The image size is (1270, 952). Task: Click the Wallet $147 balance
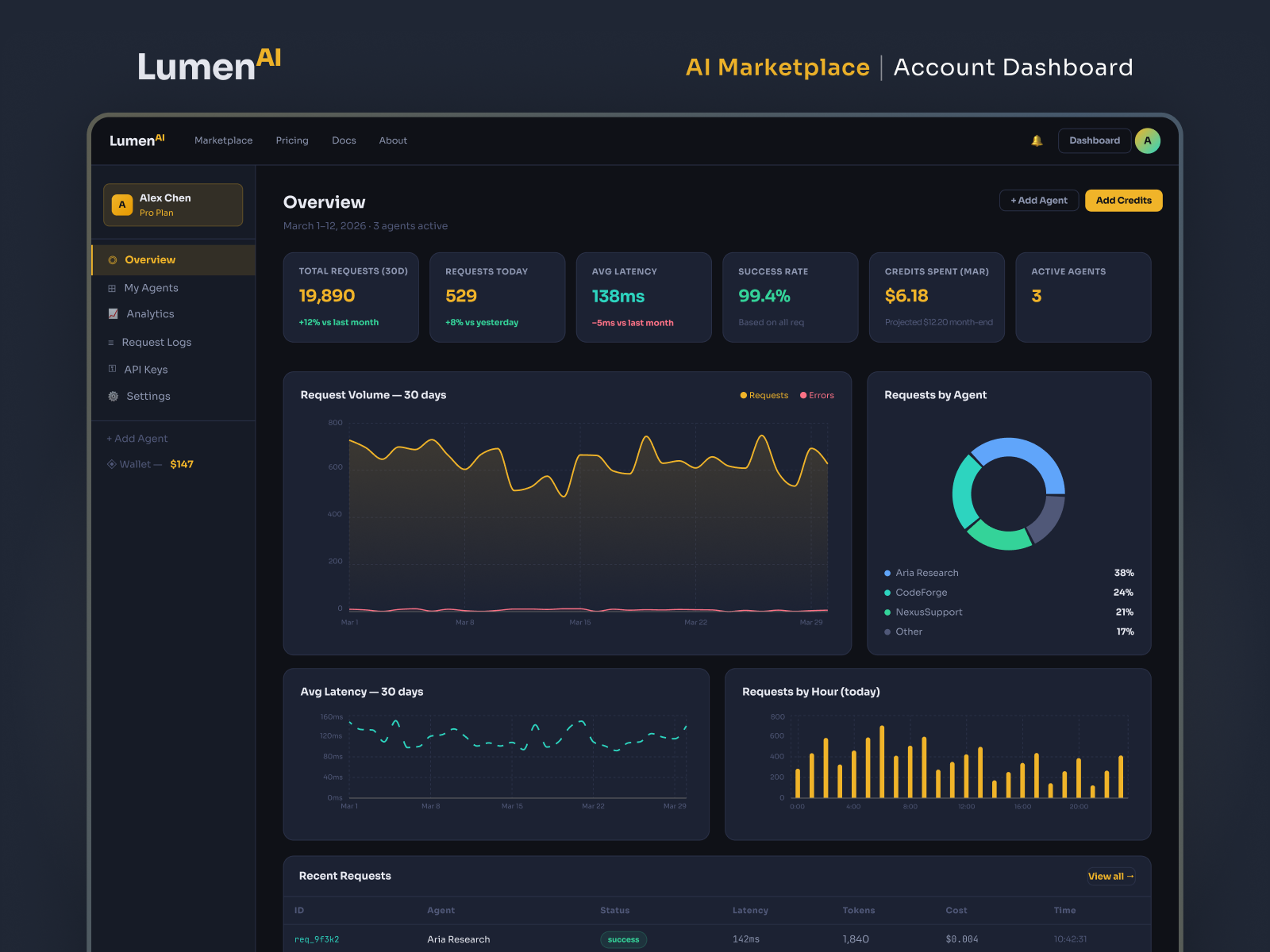pos(182,464)
